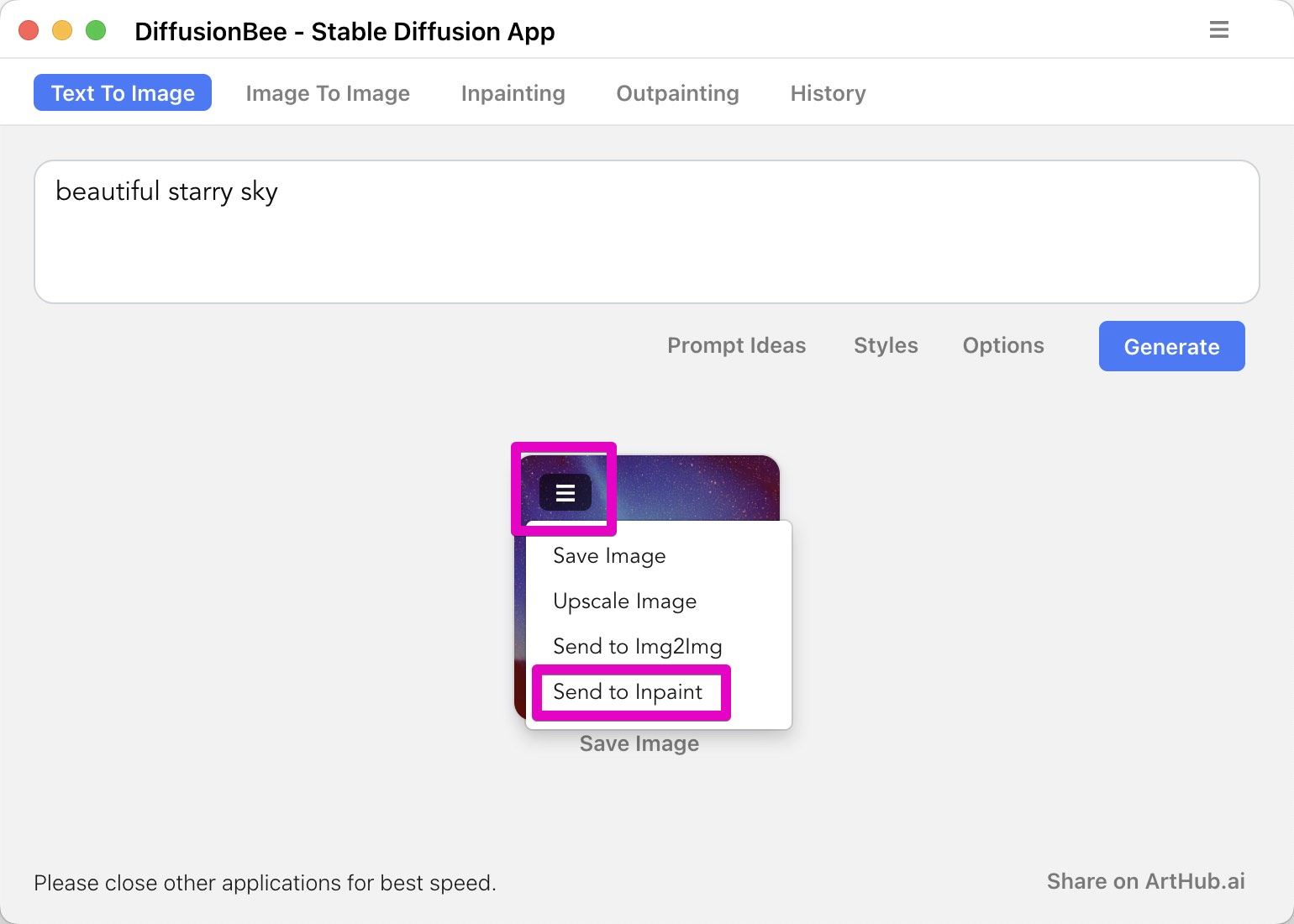Open the hamburger menu in title bar
This screenshot has width=1294, height=924.
(1219, 30)
